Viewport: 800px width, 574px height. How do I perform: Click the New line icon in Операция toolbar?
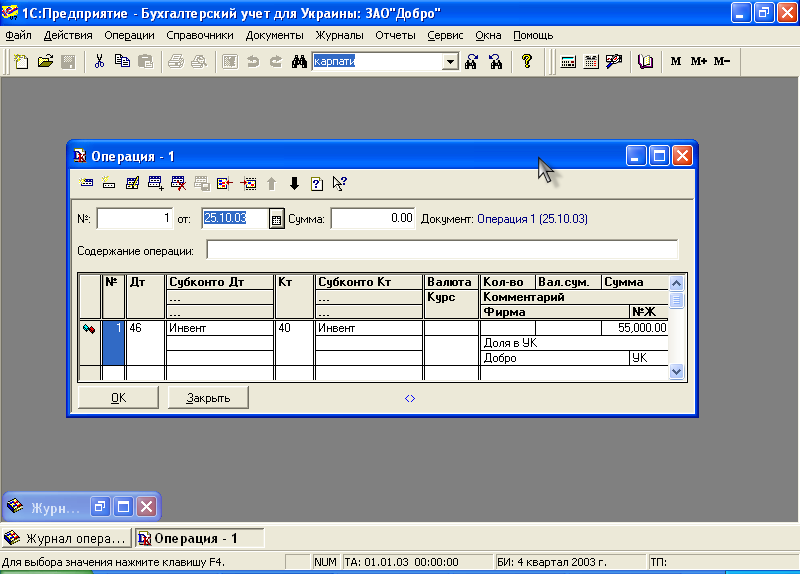click(109, 183)
